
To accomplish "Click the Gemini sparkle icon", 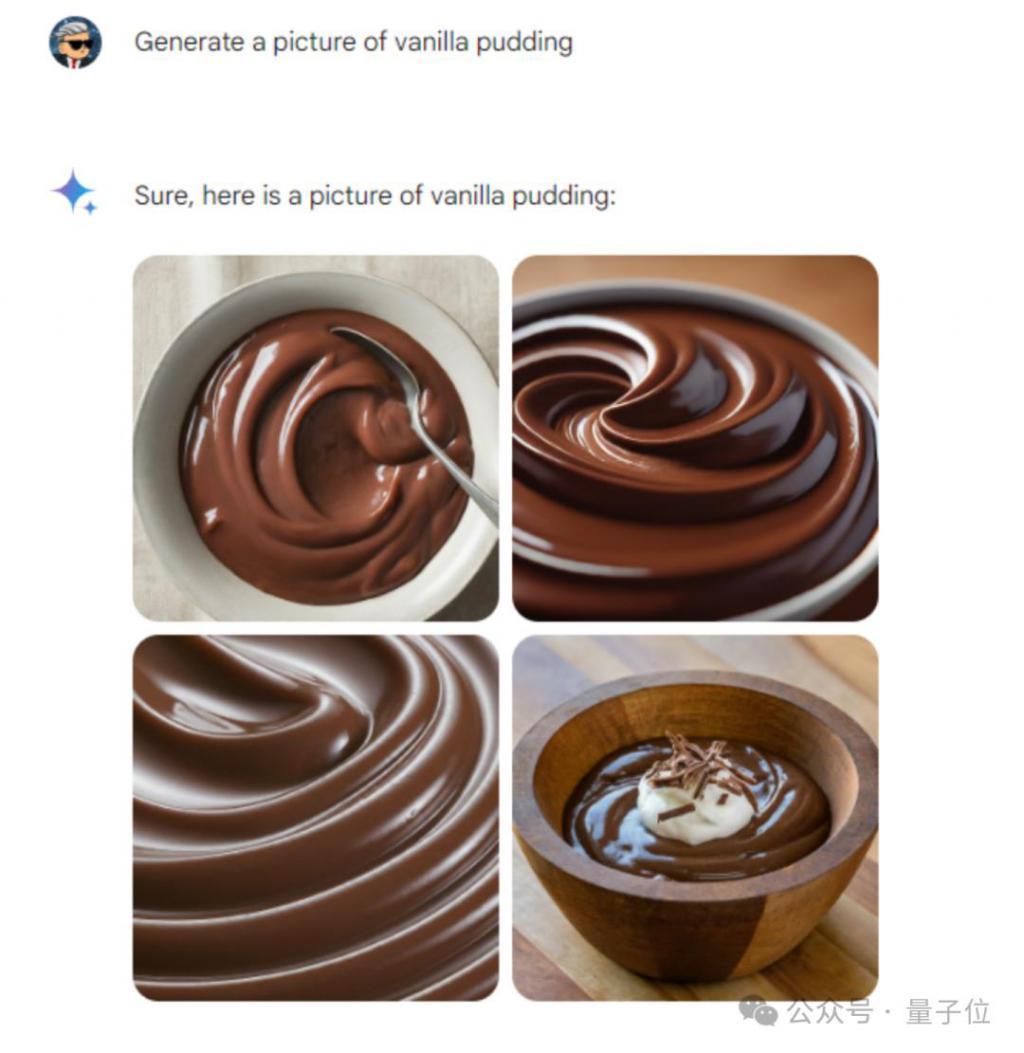I will click(75, 192).
